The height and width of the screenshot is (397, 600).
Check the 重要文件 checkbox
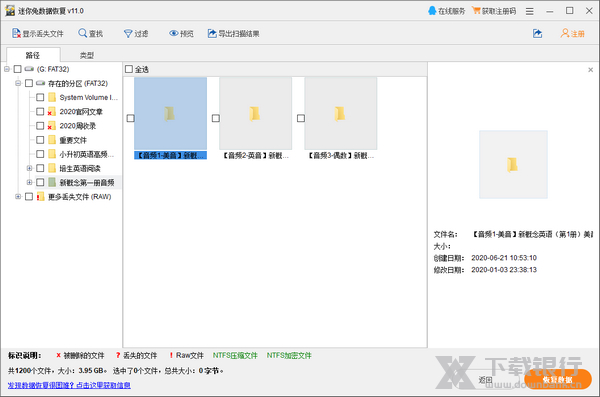coord(40,140)
